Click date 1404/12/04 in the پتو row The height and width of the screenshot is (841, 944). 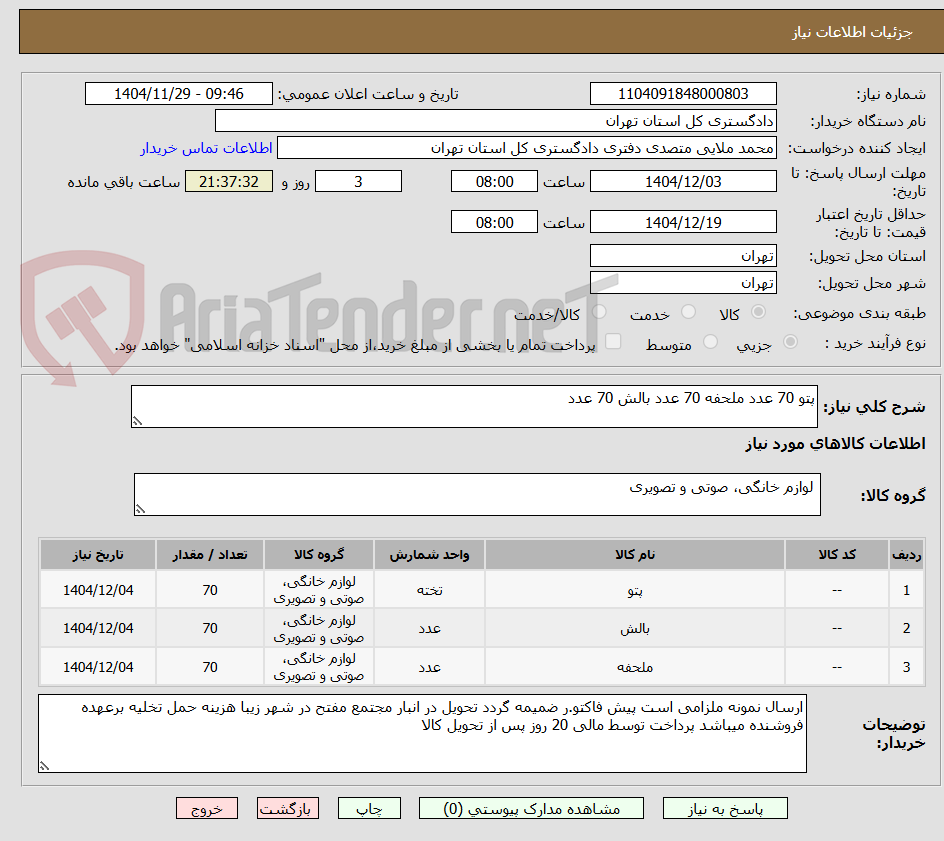98,590
